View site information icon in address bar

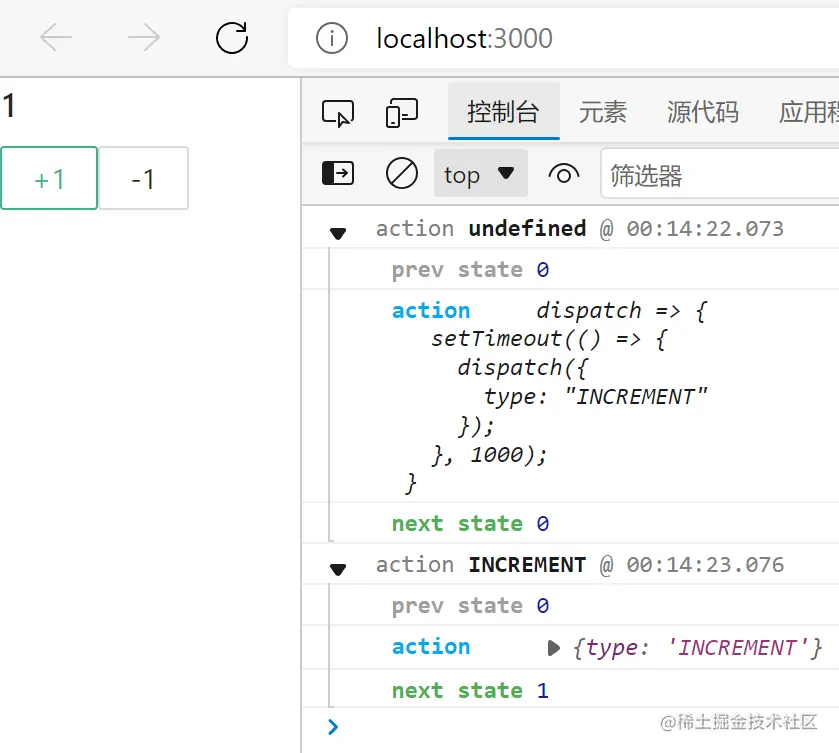(332, 39)
